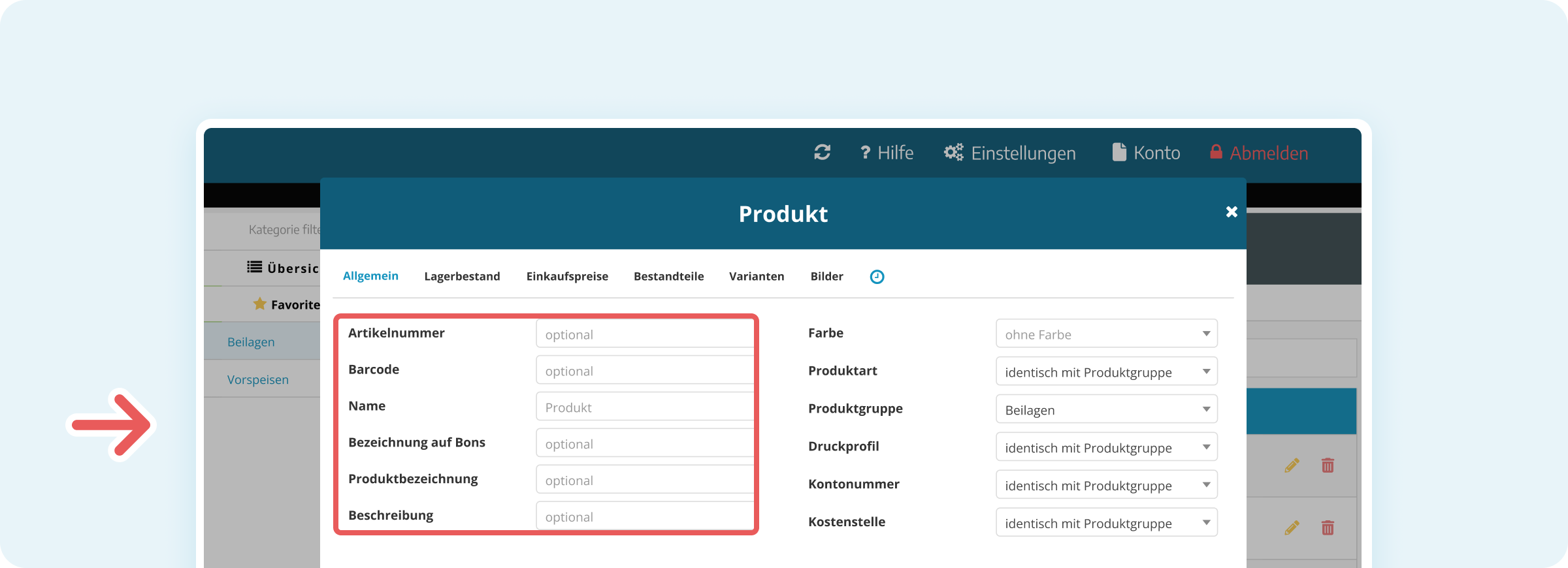Click the Bezeichnung auf Bons field
Viewport: 1568px width, 568px height.
point(645,443)
